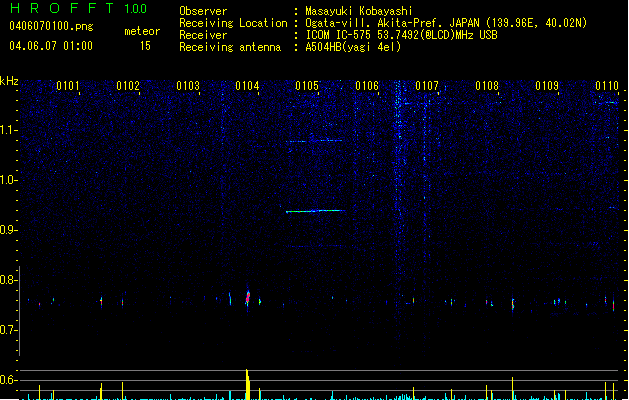Click the Observer label

click(203, 11)
